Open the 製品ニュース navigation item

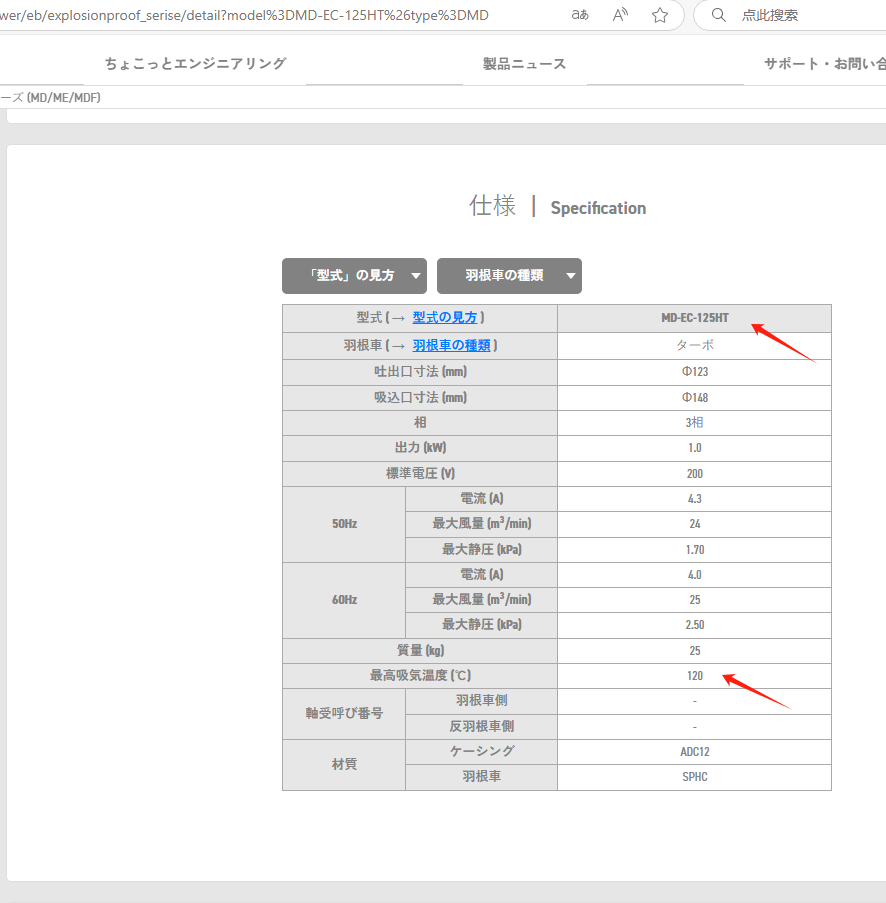[x=524, y=62]
